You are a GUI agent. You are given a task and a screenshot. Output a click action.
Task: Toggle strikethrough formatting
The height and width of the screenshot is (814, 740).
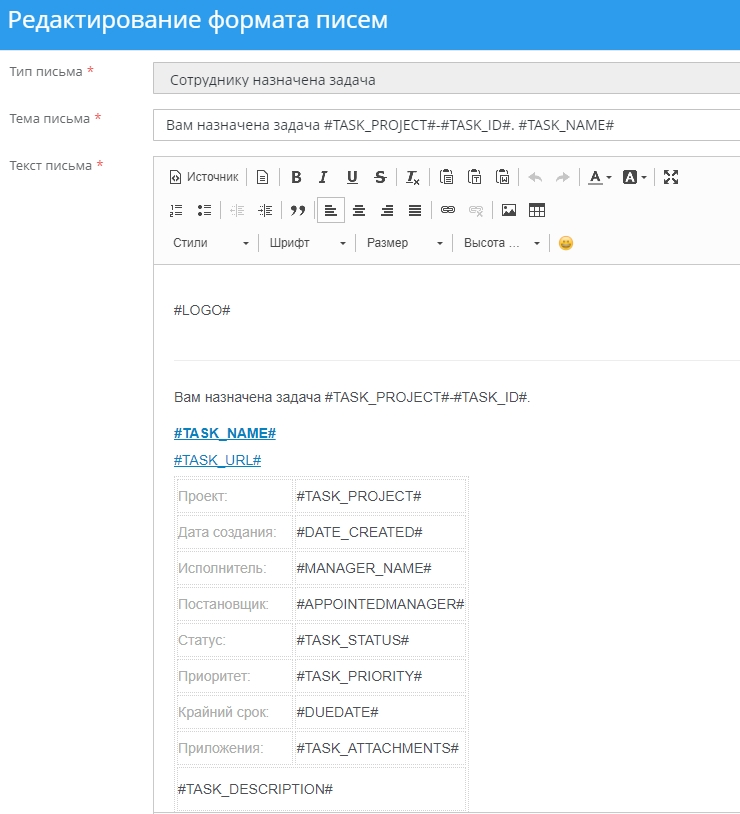(380, 177)
